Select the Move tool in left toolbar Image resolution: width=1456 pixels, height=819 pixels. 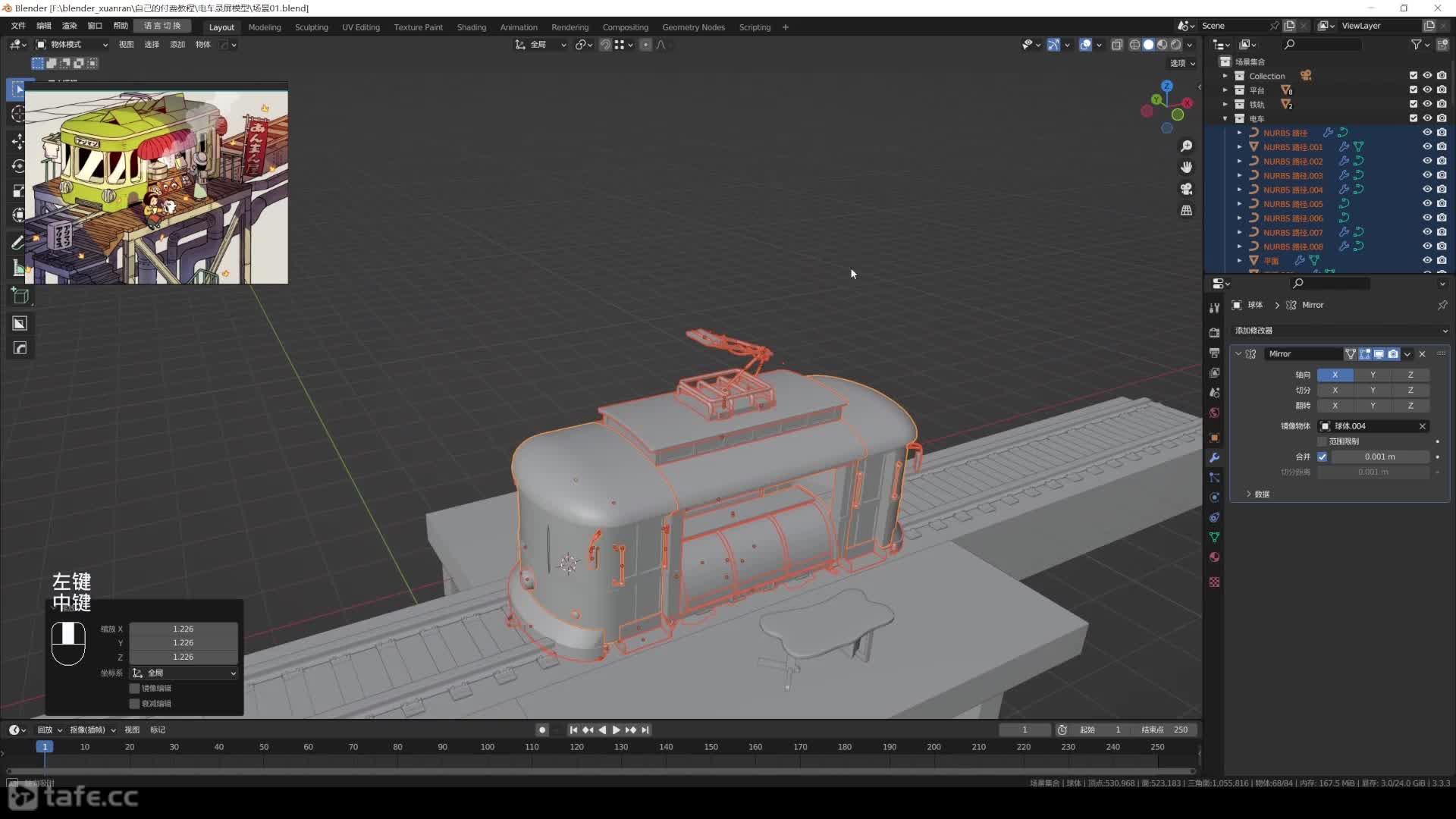point(18,141)
